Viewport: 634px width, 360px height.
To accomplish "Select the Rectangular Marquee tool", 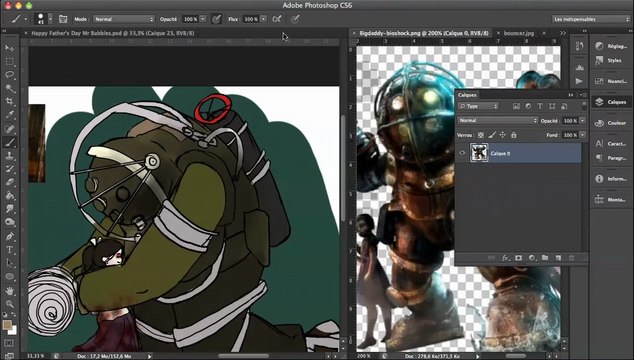I will tap(10, 61).
